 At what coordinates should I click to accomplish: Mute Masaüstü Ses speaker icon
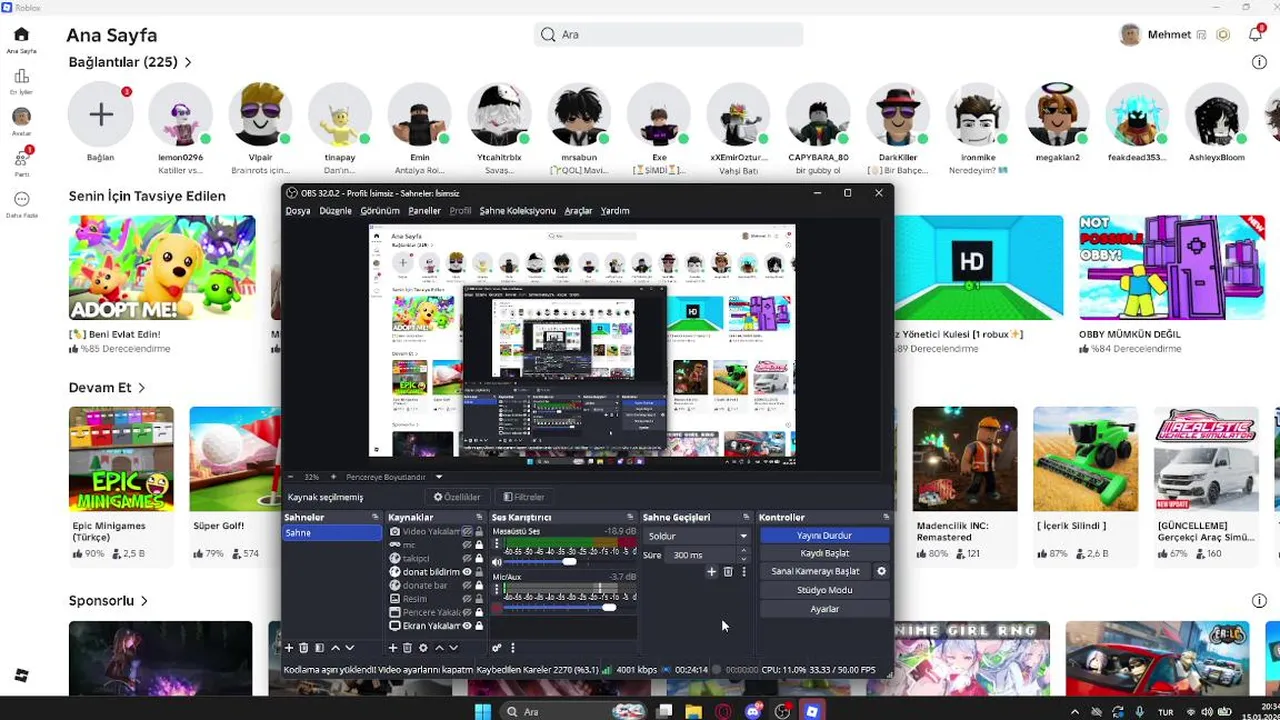(x=497, y=562)
